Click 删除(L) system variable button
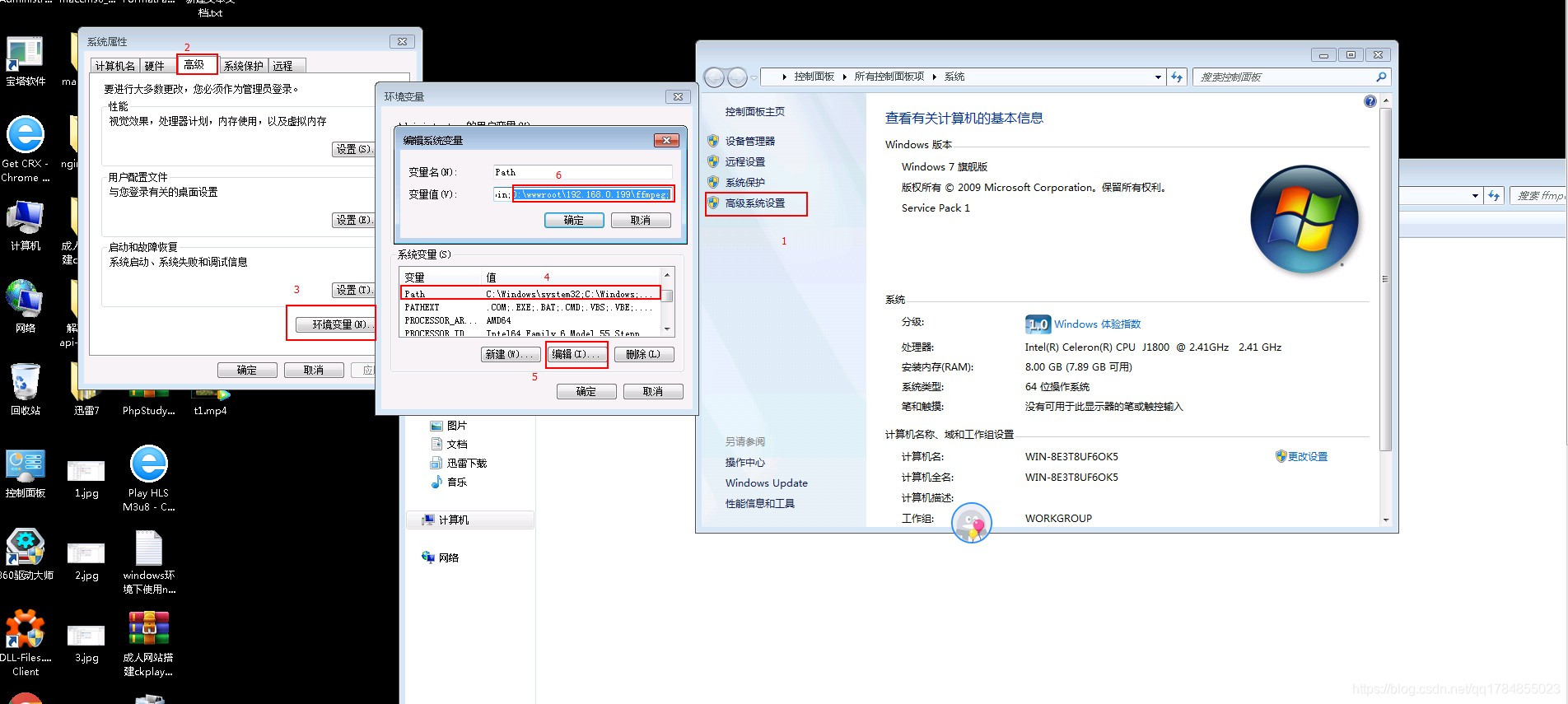The width and height of the screenshot is (1568, 704). [x=643, y=354]
